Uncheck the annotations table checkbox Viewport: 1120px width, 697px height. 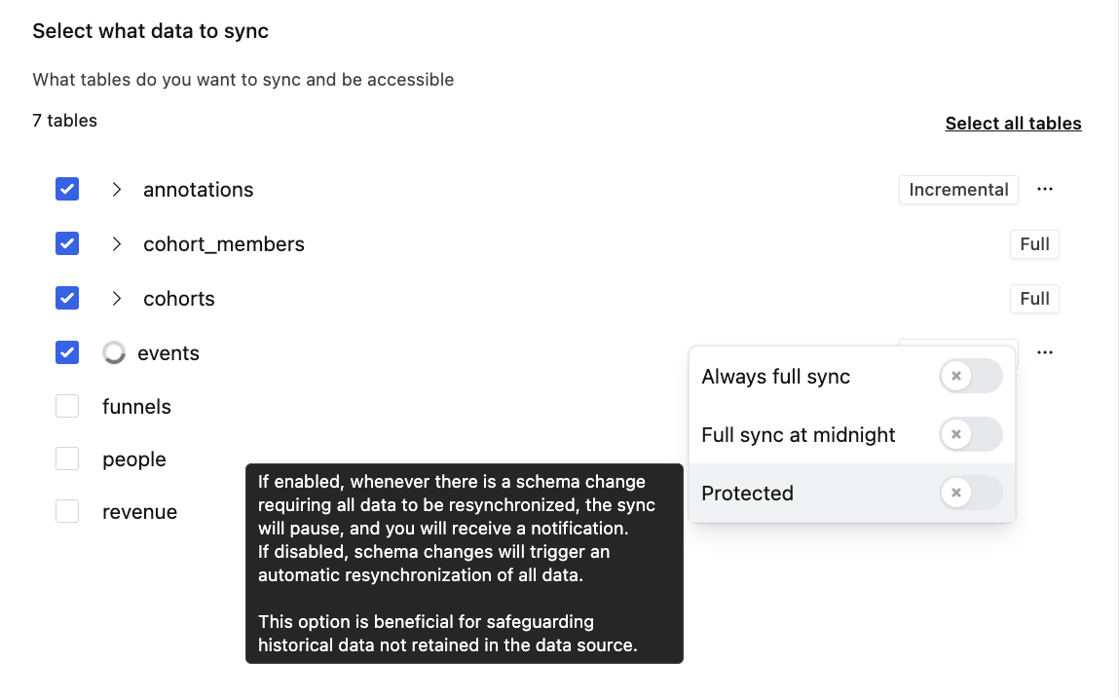coord(67,189)
